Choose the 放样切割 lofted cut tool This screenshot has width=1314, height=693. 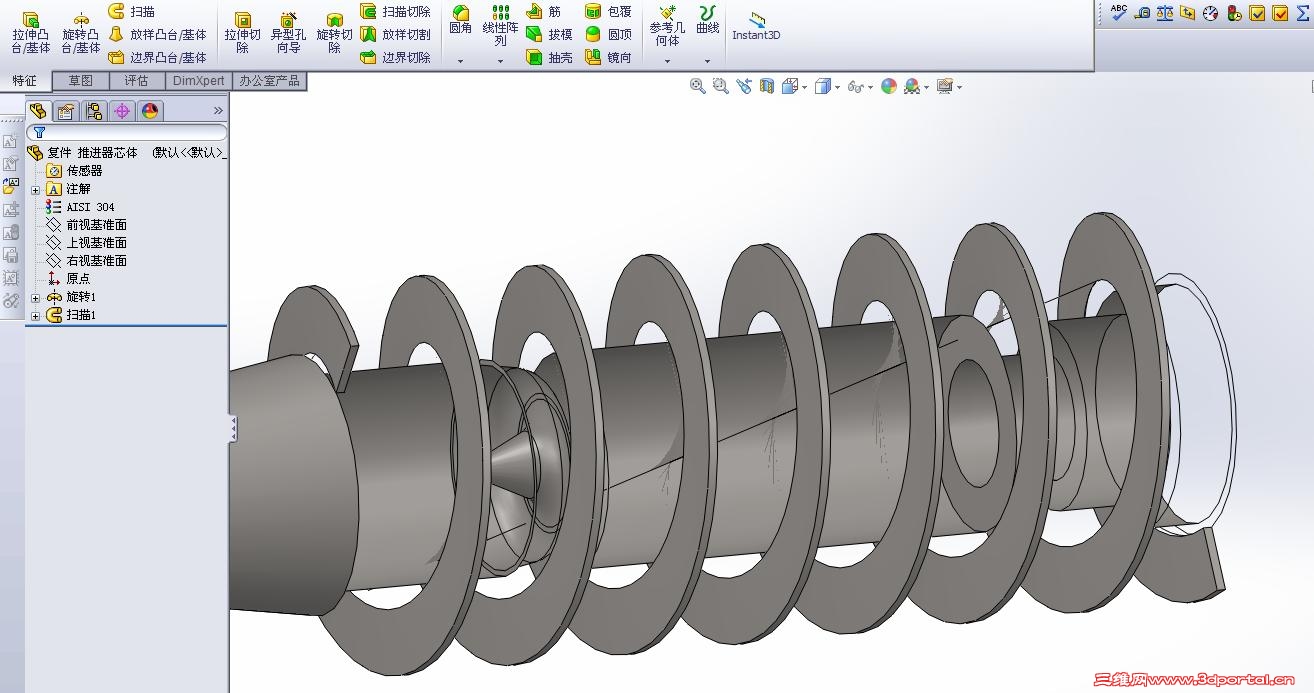click(395, 34)
